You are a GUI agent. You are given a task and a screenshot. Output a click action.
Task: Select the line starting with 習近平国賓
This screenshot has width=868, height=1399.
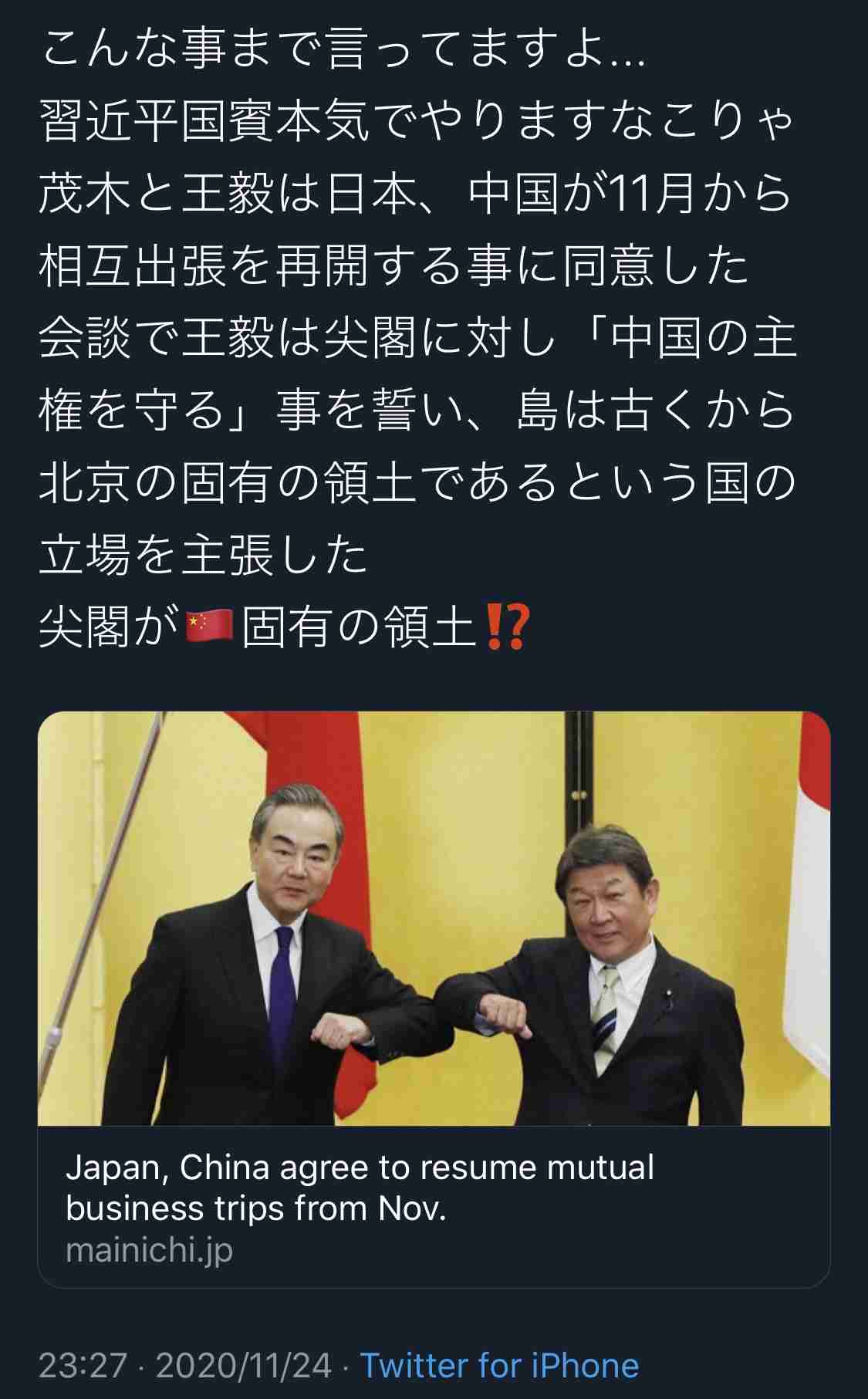(416, 123)
